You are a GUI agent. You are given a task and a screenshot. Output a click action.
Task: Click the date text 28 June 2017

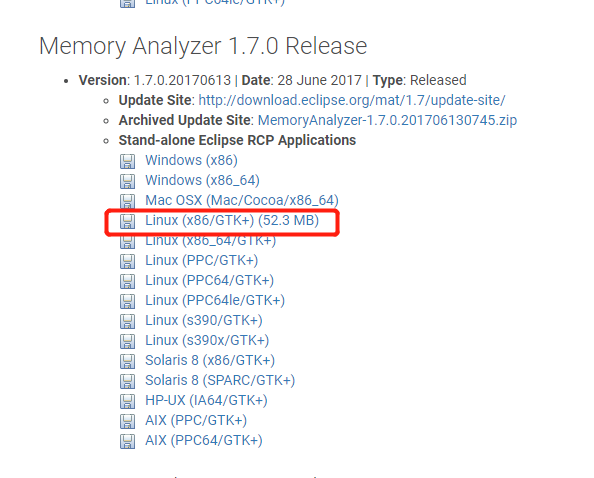tap(319, 80)
